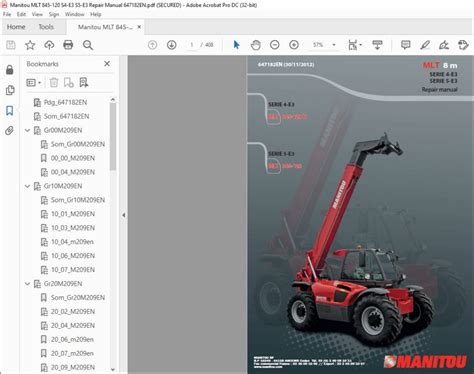This screenshot has width=474, height=374.
Task: Open the 10_07_M209EN bookmark
Action: 73,270
